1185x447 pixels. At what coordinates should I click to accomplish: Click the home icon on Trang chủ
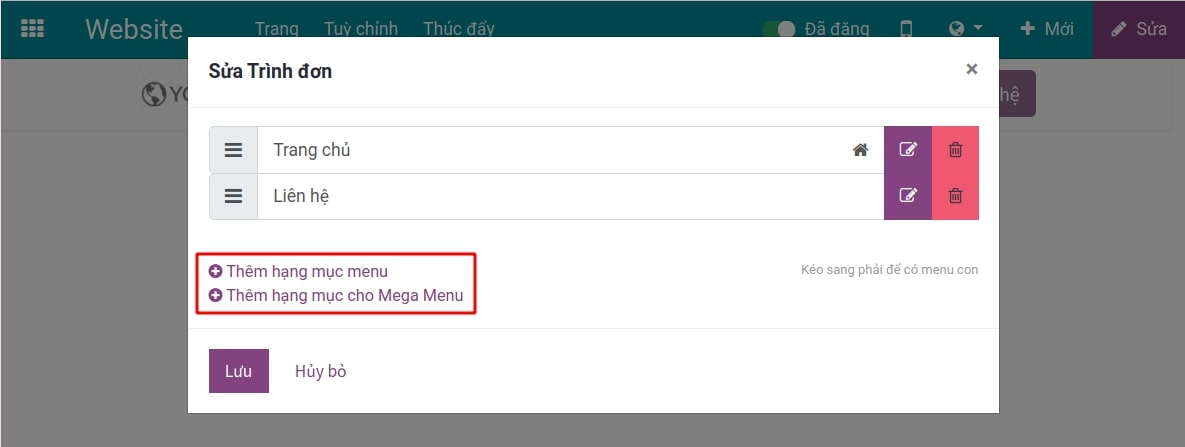pyautogui.click(x=860, y=151)
